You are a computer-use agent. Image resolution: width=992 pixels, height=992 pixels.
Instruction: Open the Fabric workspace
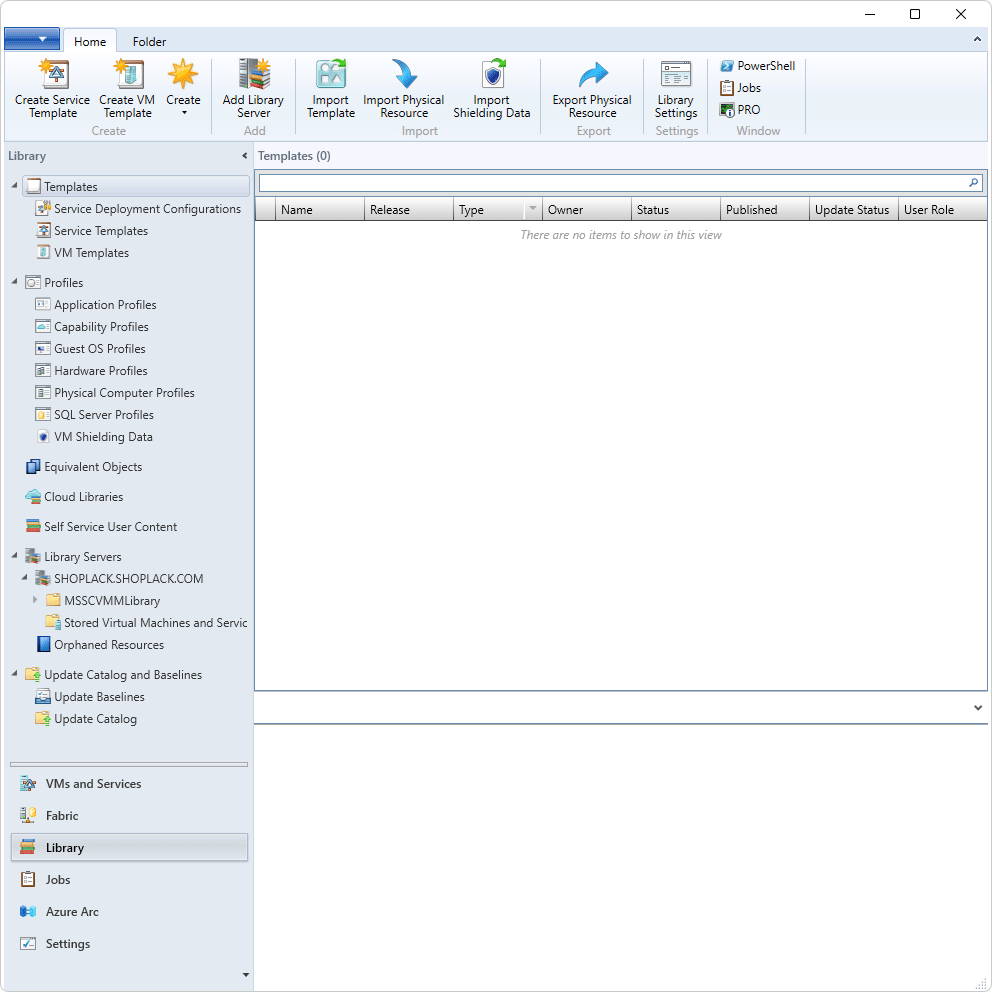click(x=129, y=816)
